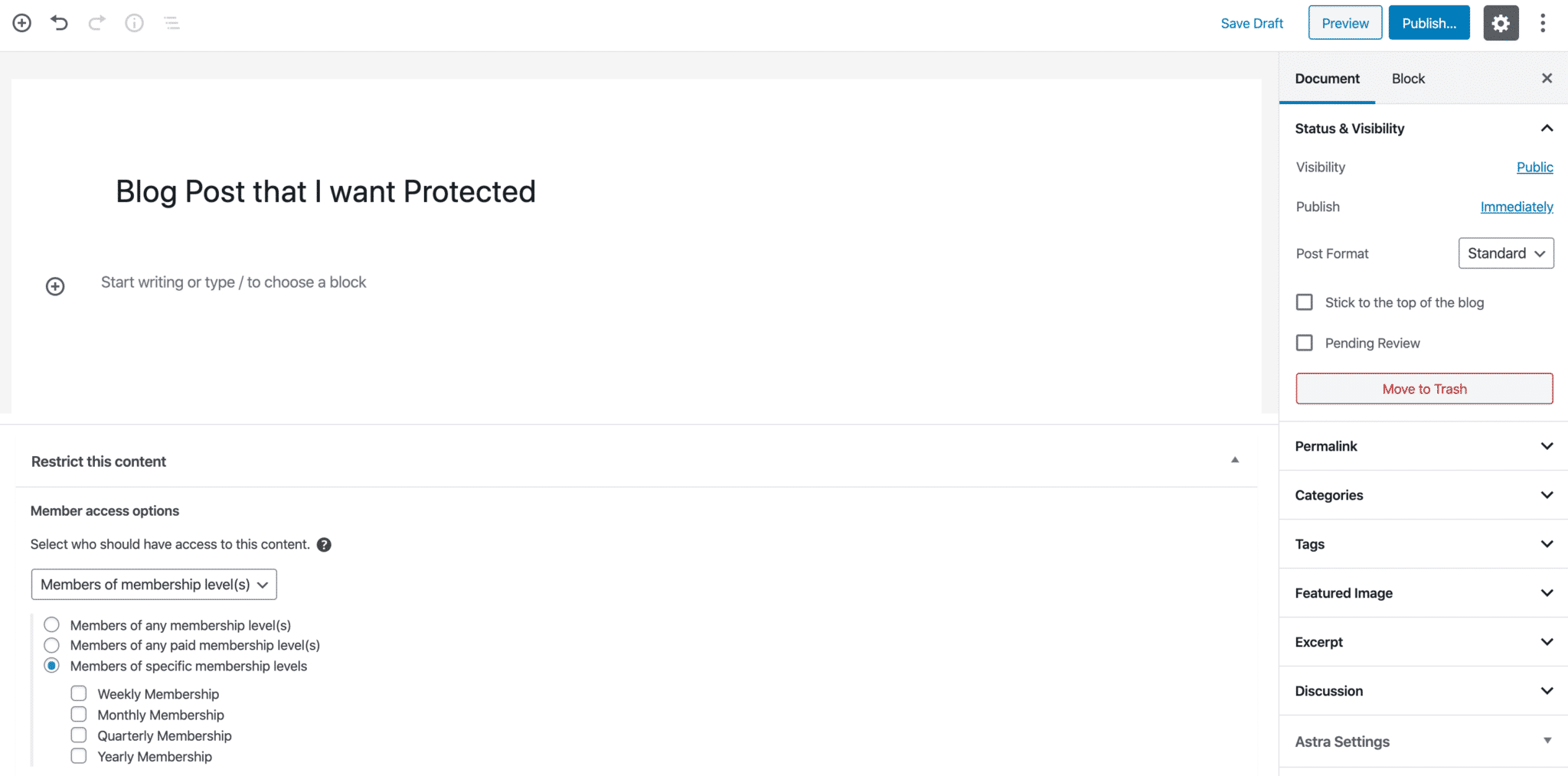Image resolution: width=1568 pixels, height=776 pixels.
Task: Check the Pending Review checkbox
Action: point(1305,342)
